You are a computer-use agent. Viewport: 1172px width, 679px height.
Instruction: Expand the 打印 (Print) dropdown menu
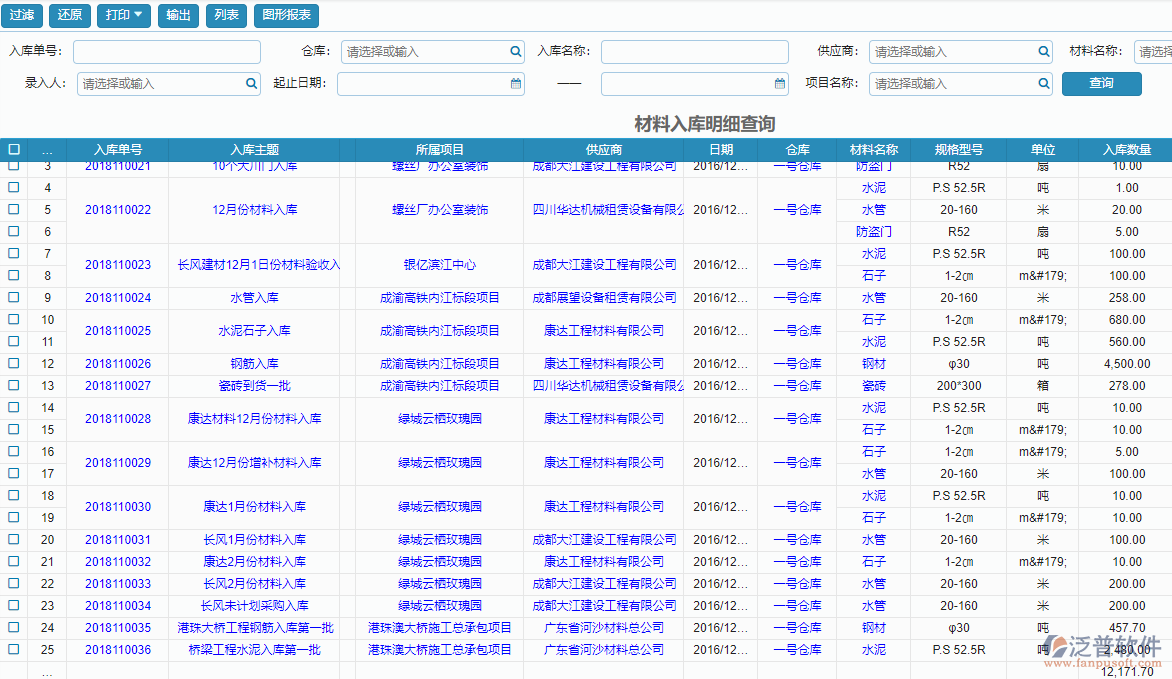click(x=123, y=16)
